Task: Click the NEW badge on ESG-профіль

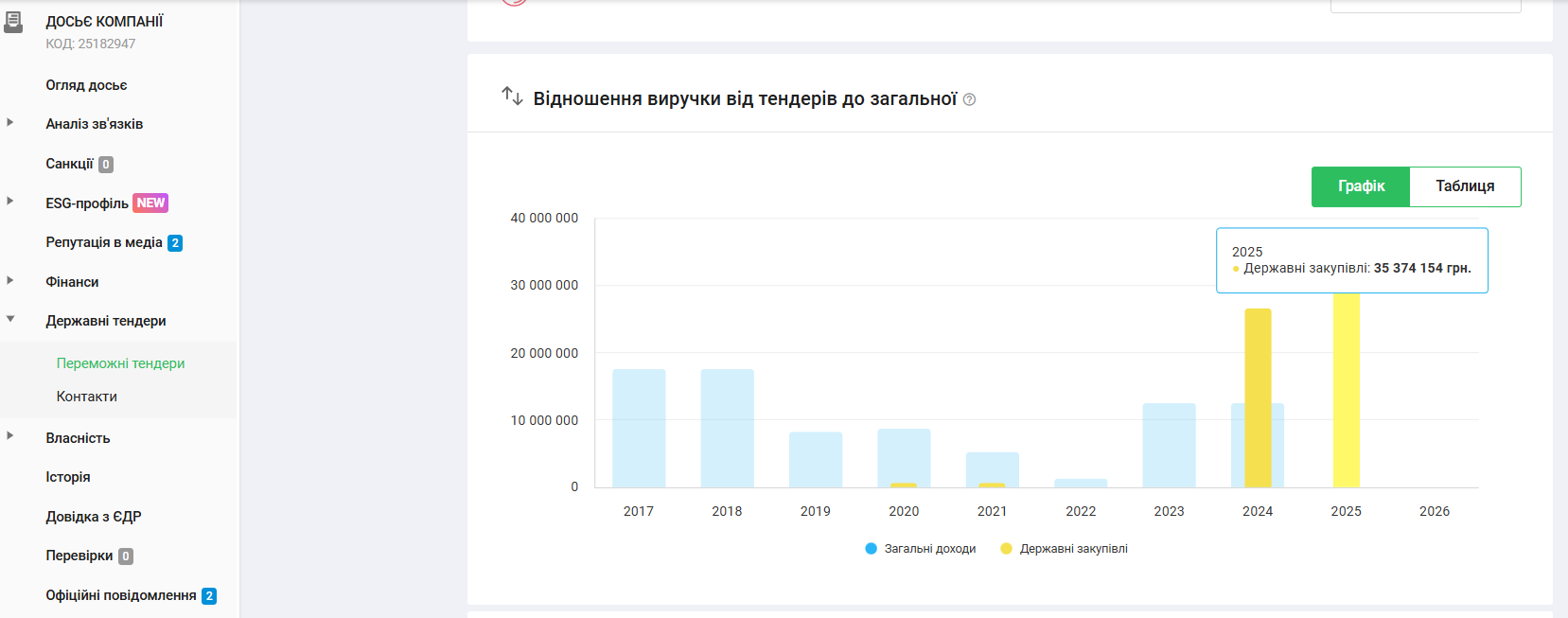Action: click(x=150, y=203)
